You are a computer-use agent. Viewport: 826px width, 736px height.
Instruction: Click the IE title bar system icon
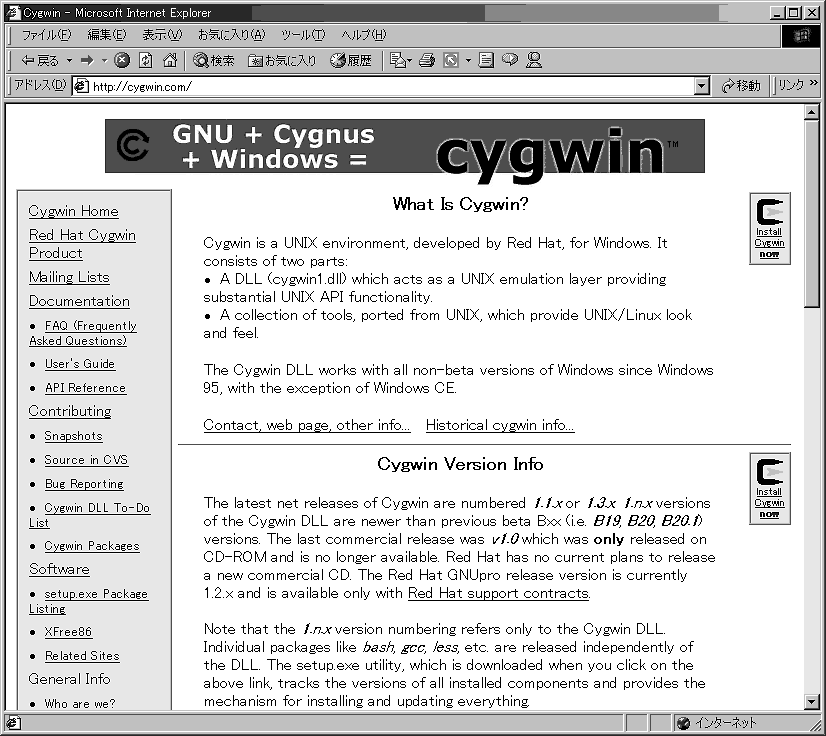pyautogui.click(x=13, y=13)
